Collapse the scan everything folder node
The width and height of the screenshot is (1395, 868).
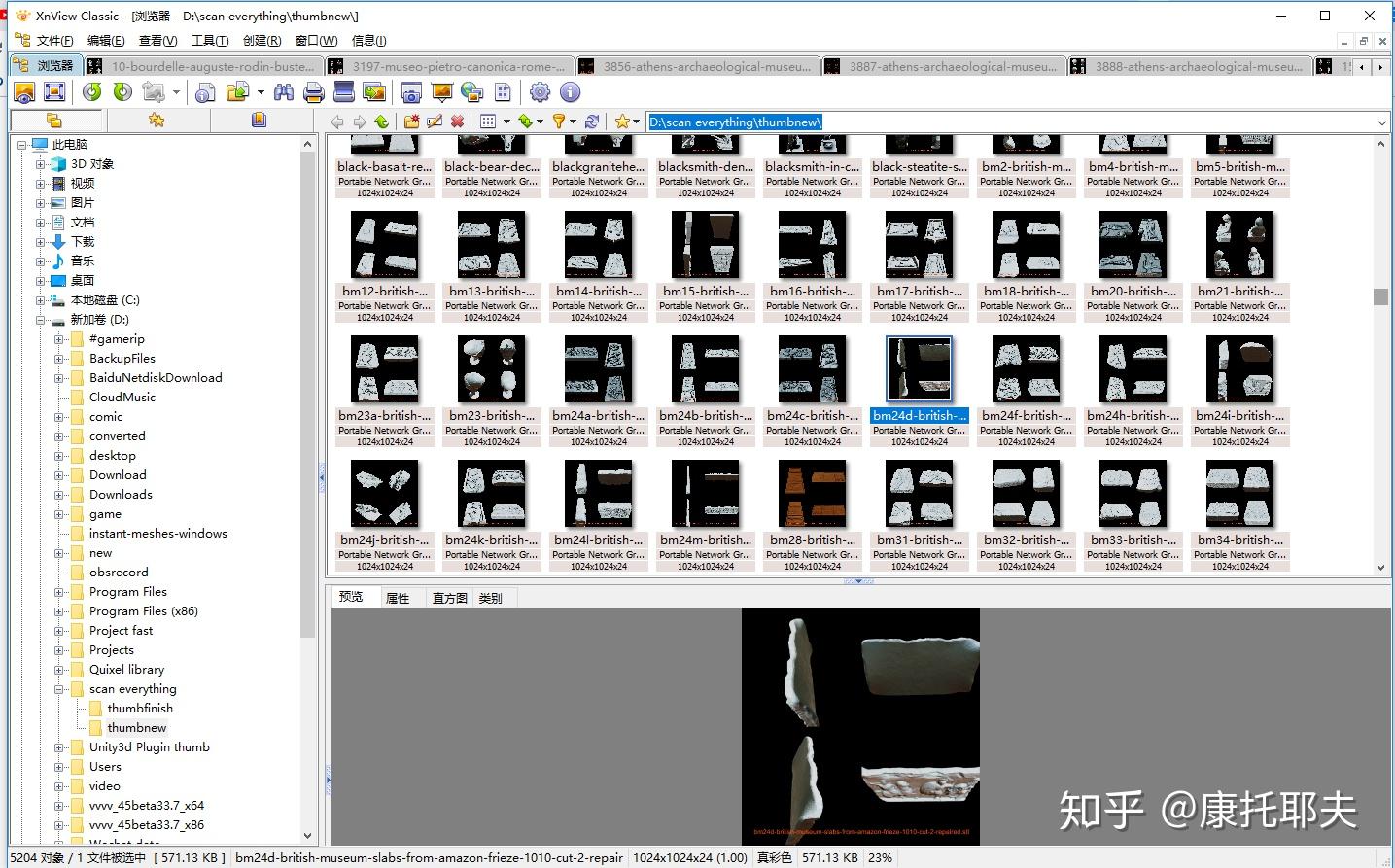(59, 689)
